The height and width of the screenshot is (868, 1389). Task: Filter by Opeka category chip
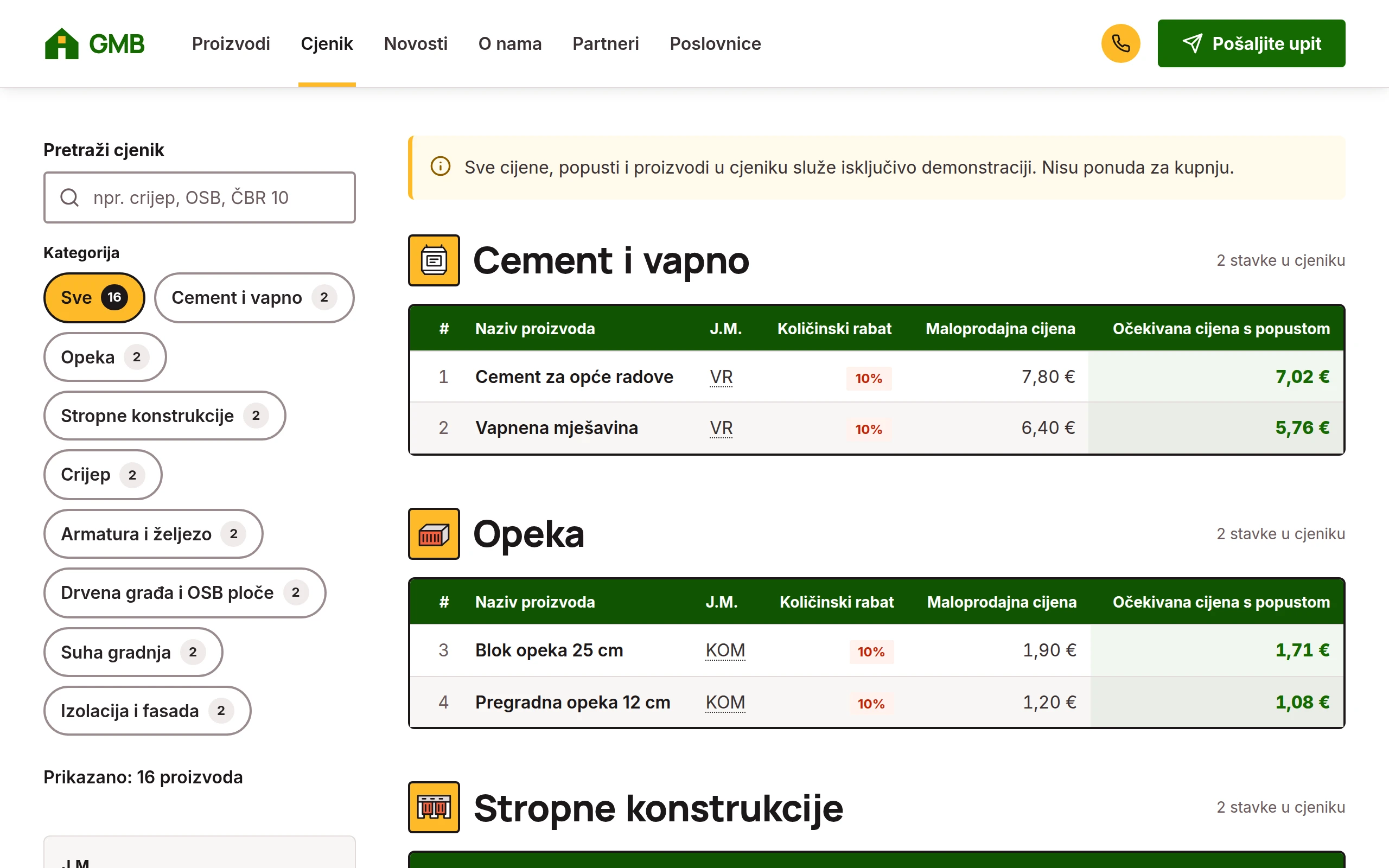click(105, 357)
